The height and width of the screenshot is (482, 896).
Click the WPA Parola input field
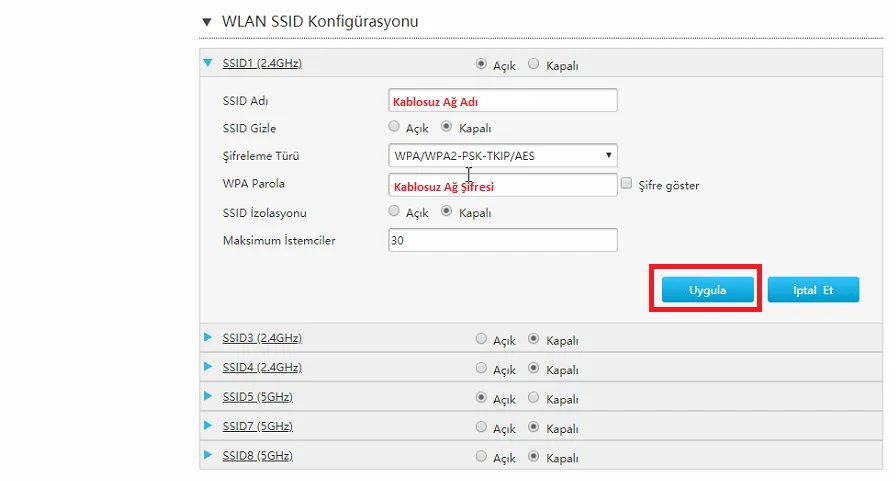(503, 185)
